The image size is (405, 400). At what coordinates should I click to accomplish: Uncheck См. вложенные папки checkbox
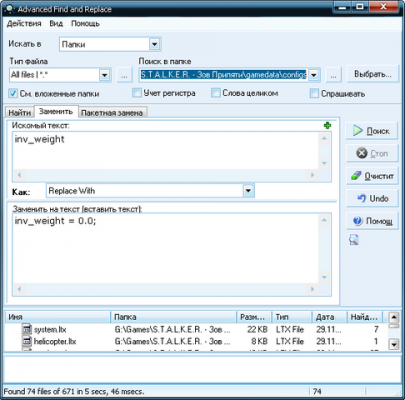pos(13,93)
